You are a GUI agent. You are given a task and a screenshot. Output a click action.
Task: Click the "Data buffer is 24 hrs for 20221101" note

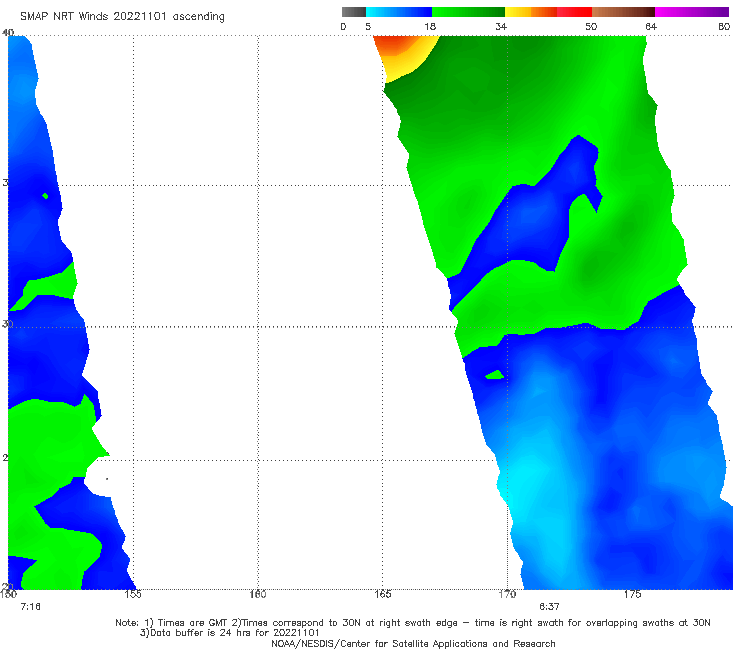click(229, 633)
